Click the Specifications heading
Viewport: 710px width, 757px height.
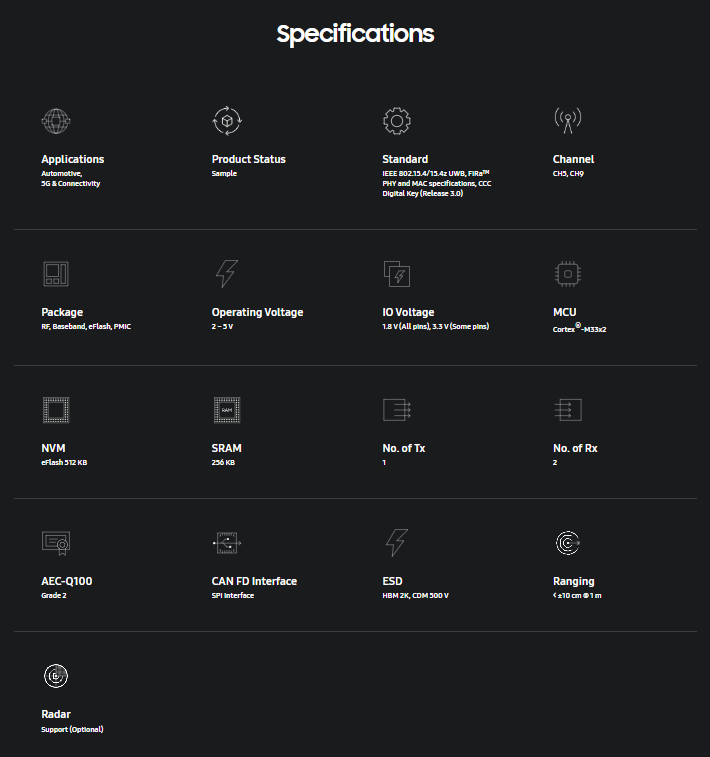pos(355,34)
